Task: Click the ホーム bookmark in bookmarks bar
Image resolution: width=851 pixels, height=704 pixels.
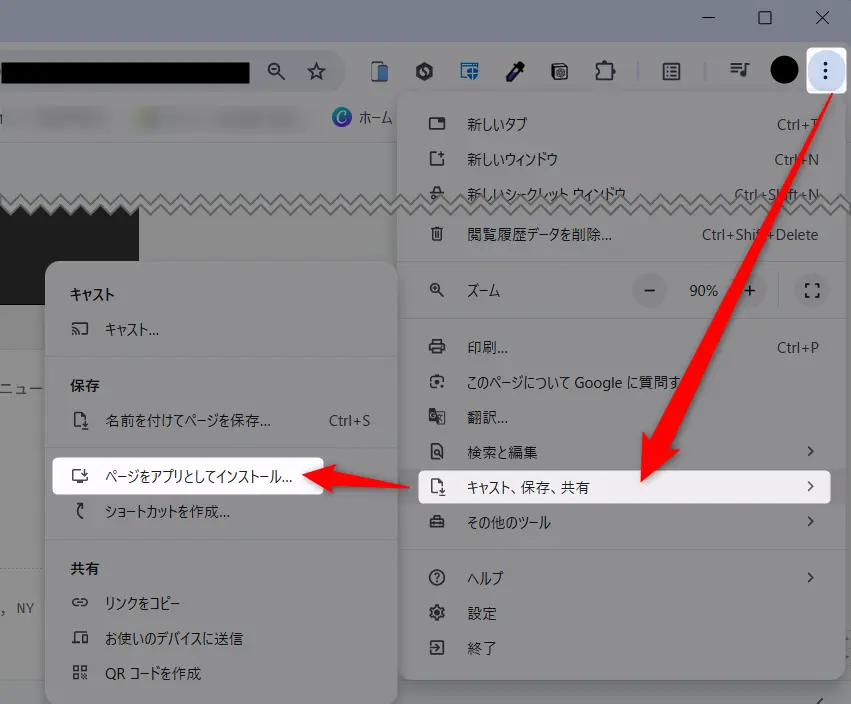Action: tap(364, 117)
